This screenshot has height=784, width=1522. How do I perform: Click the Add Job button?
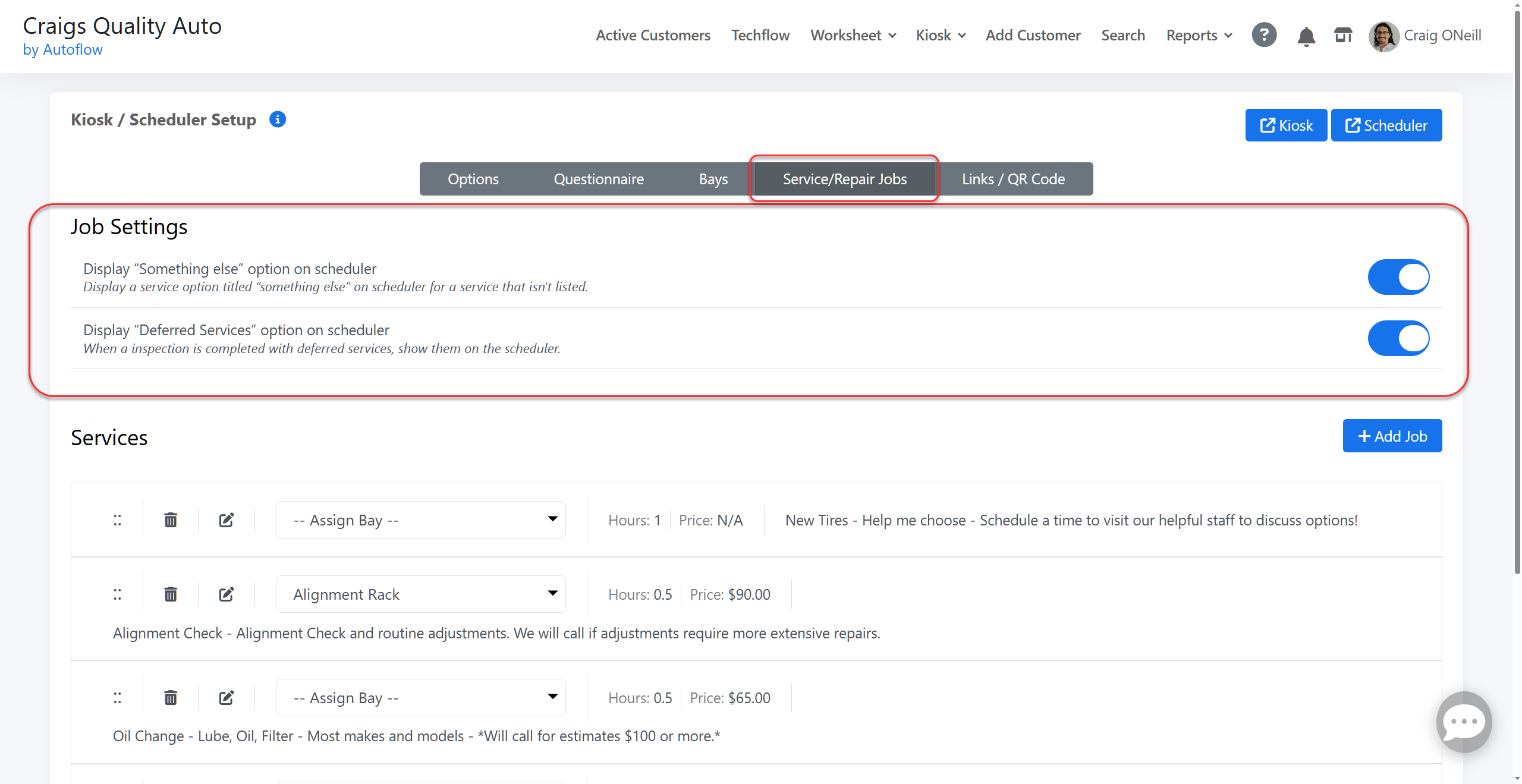[1392, 436]
